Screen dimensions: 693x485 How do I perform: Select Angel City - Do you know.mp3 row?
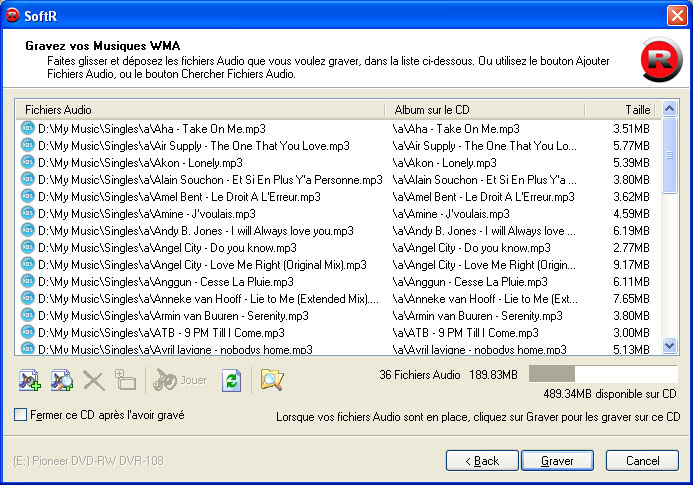coord(339,248)
